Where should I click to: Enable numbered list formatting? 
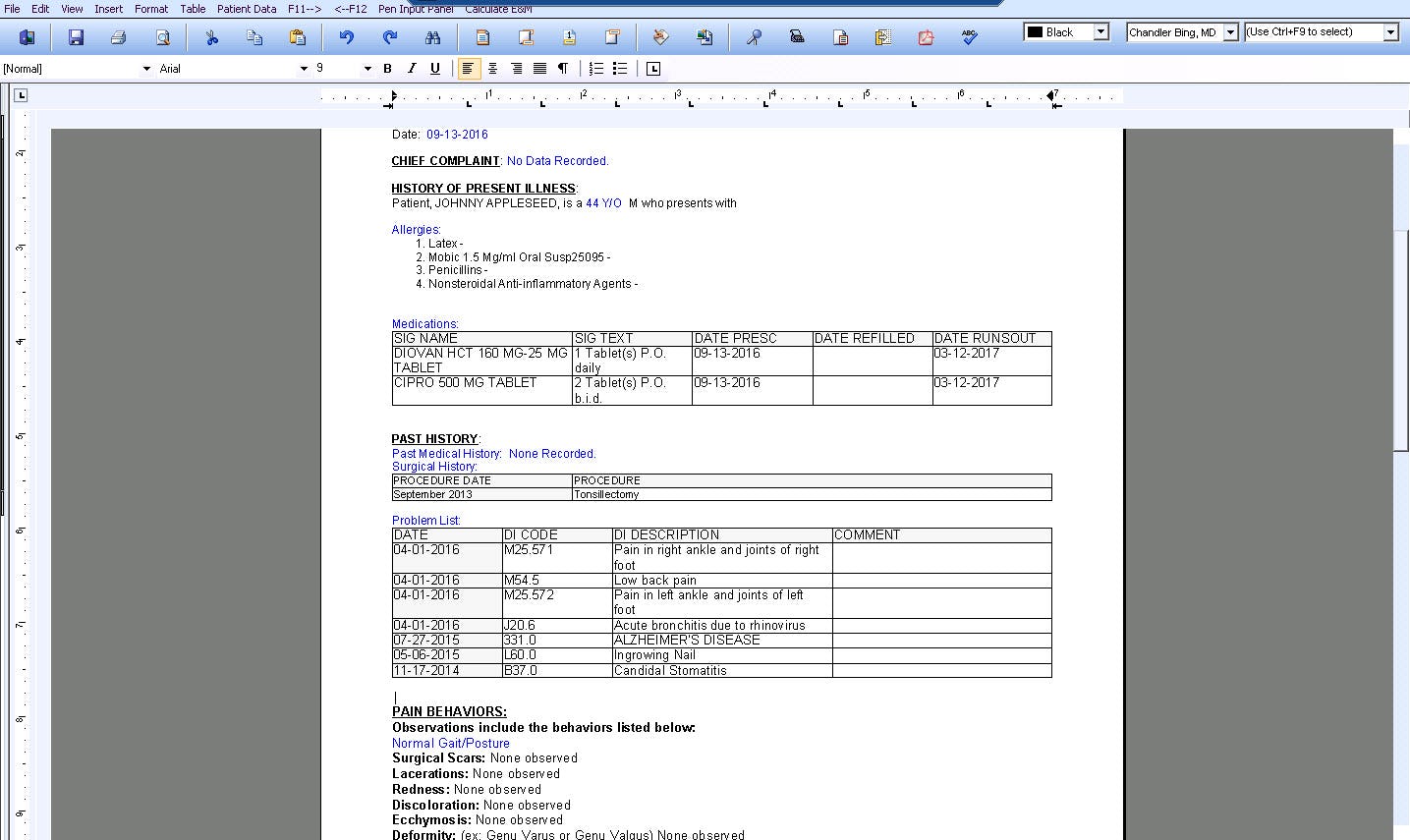(595, 68)
